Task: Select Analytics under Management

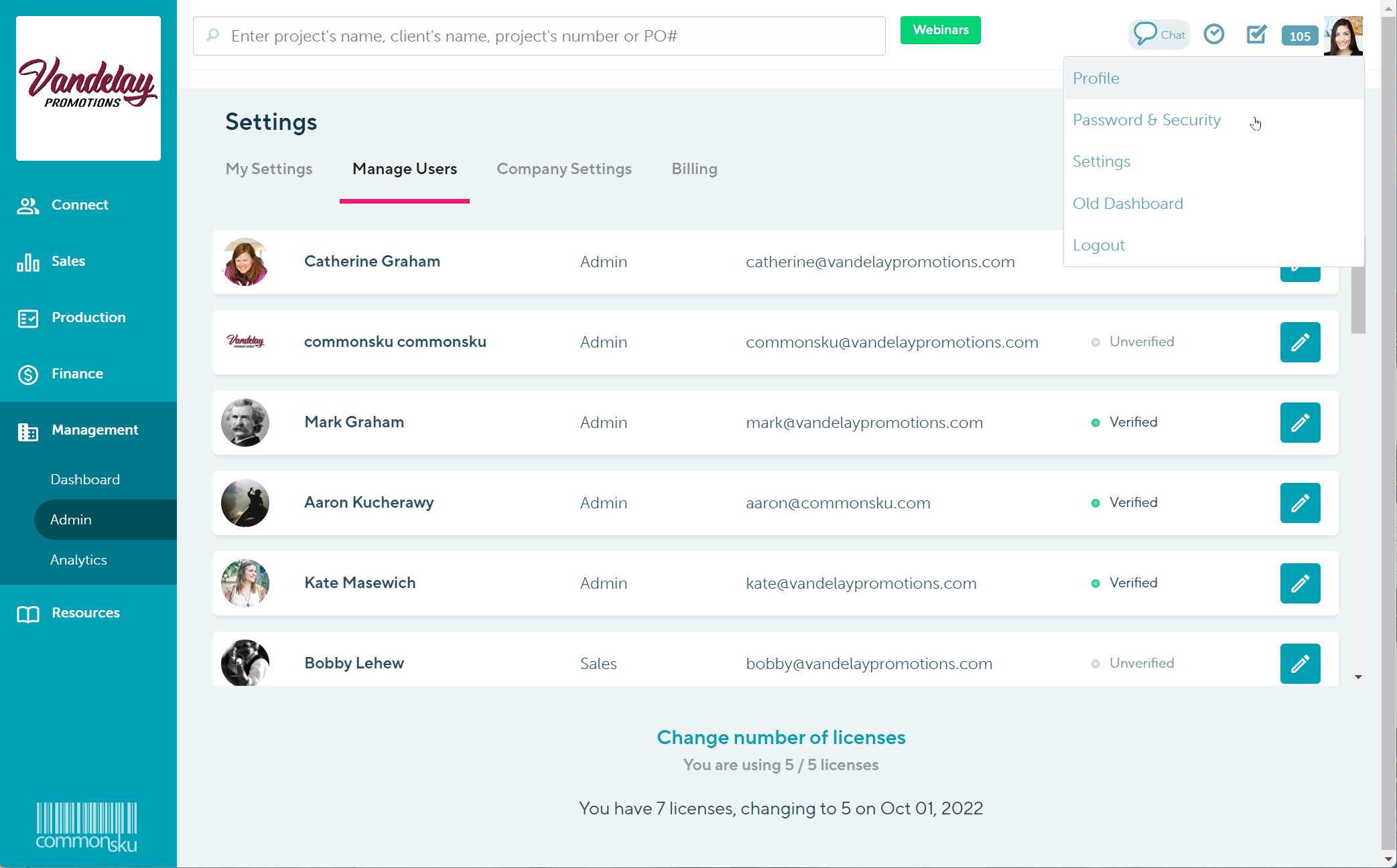Action: coord(78,560)
